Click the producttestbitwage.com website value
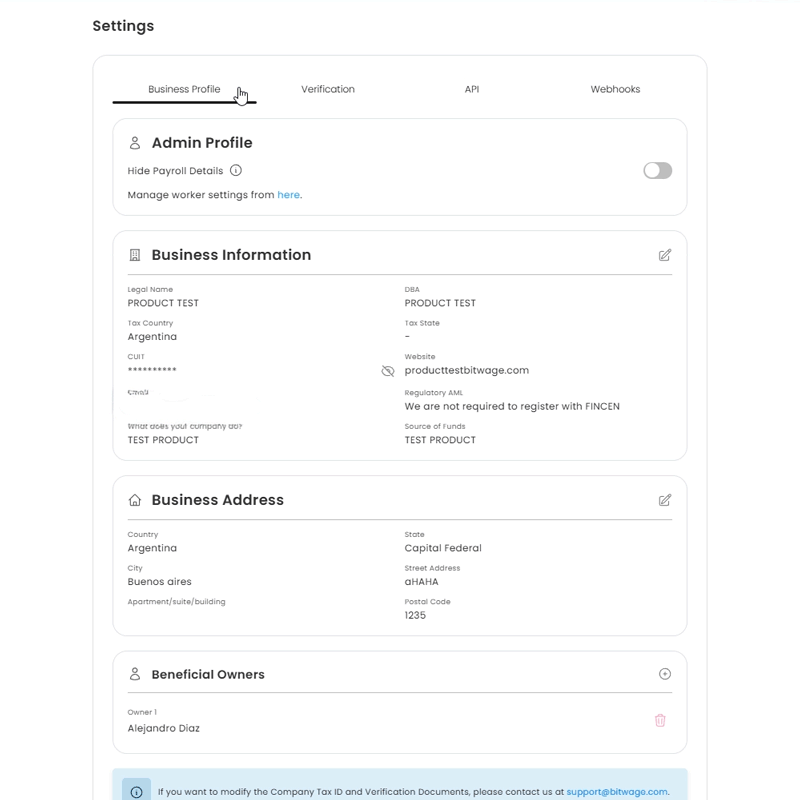Screen dimensions: 800x800 click(466, 370)
